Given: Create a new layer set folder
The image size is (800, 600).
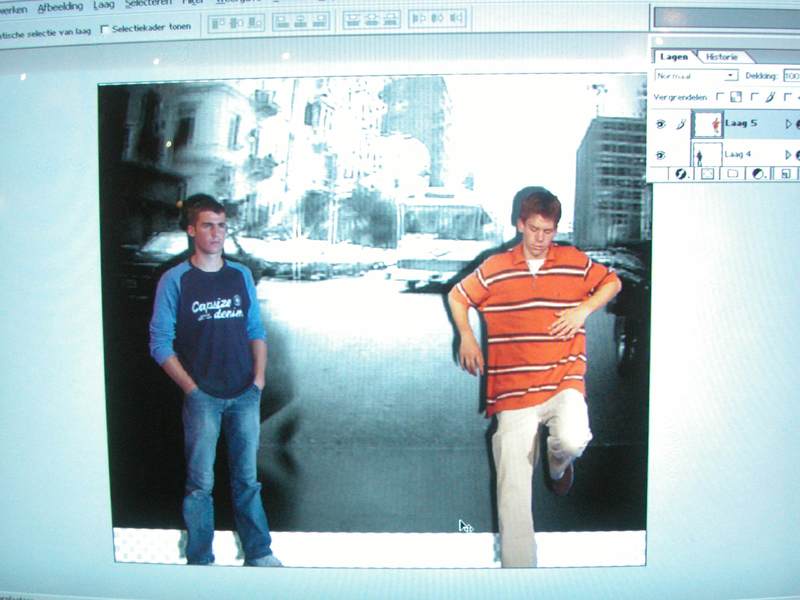Looking at the screenshot, I should tap(733, 173).
